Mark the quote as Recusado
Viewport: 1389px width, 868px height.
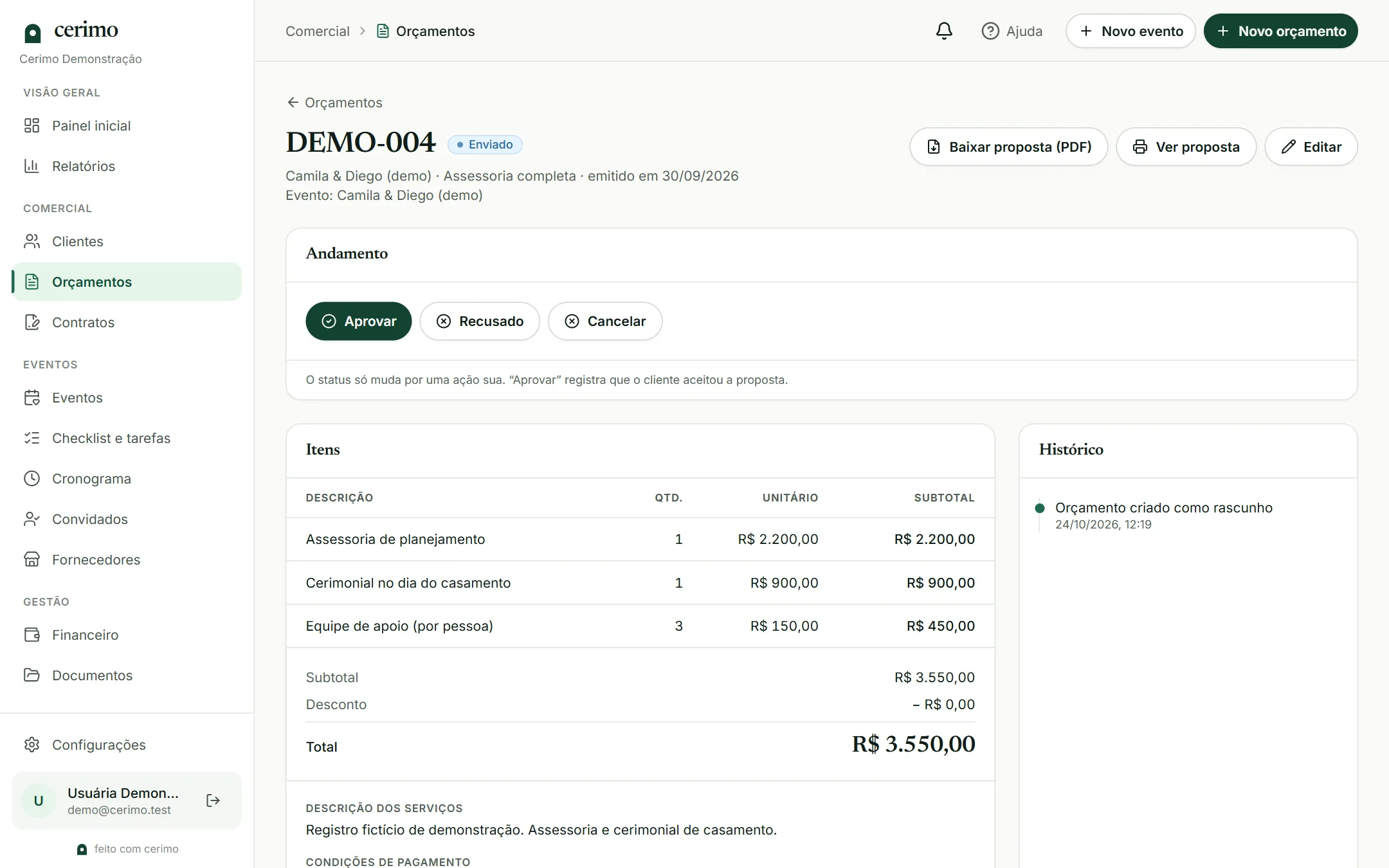coord(480,321)
